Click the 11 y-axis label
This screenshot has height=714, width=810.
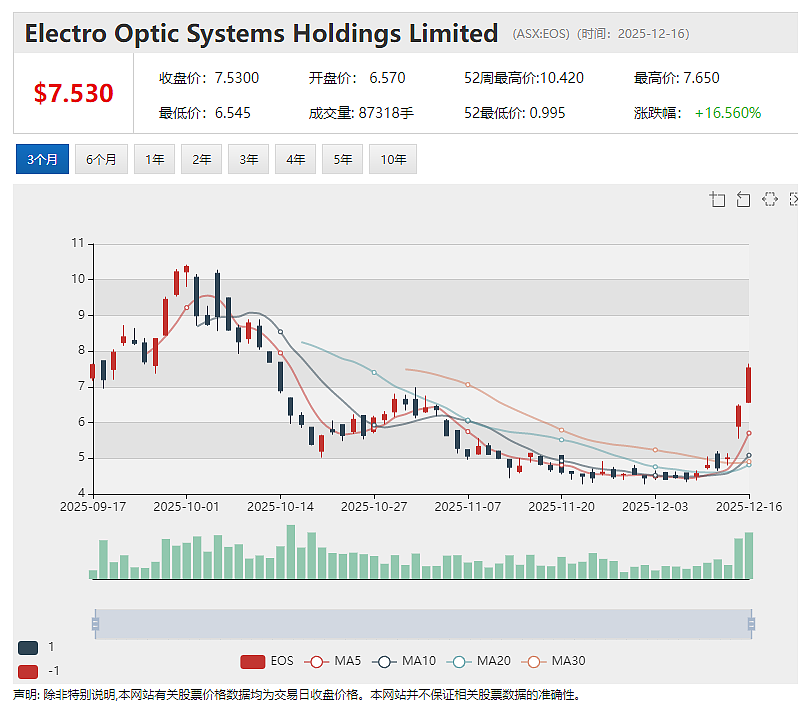pyautogui.click(x=78, y=243)
